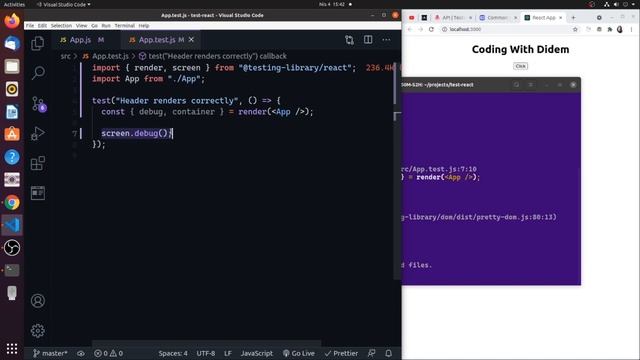Close the React App browser tab
Screen dimensions: 640x360
(560, 18)
